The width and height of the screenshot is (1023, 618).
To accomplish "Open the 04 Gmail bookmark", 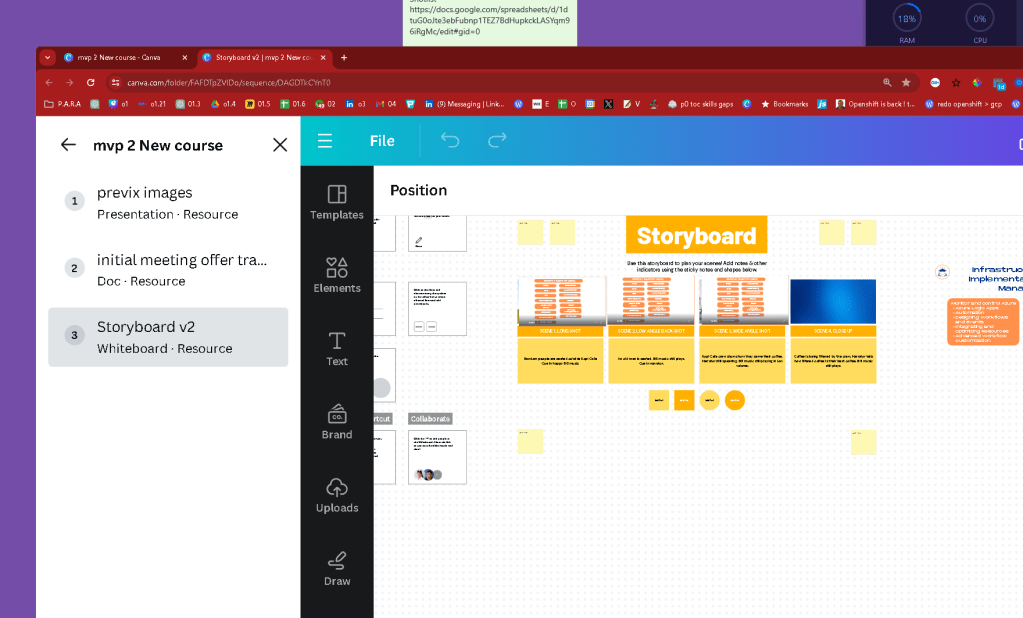I will [386, 104].
